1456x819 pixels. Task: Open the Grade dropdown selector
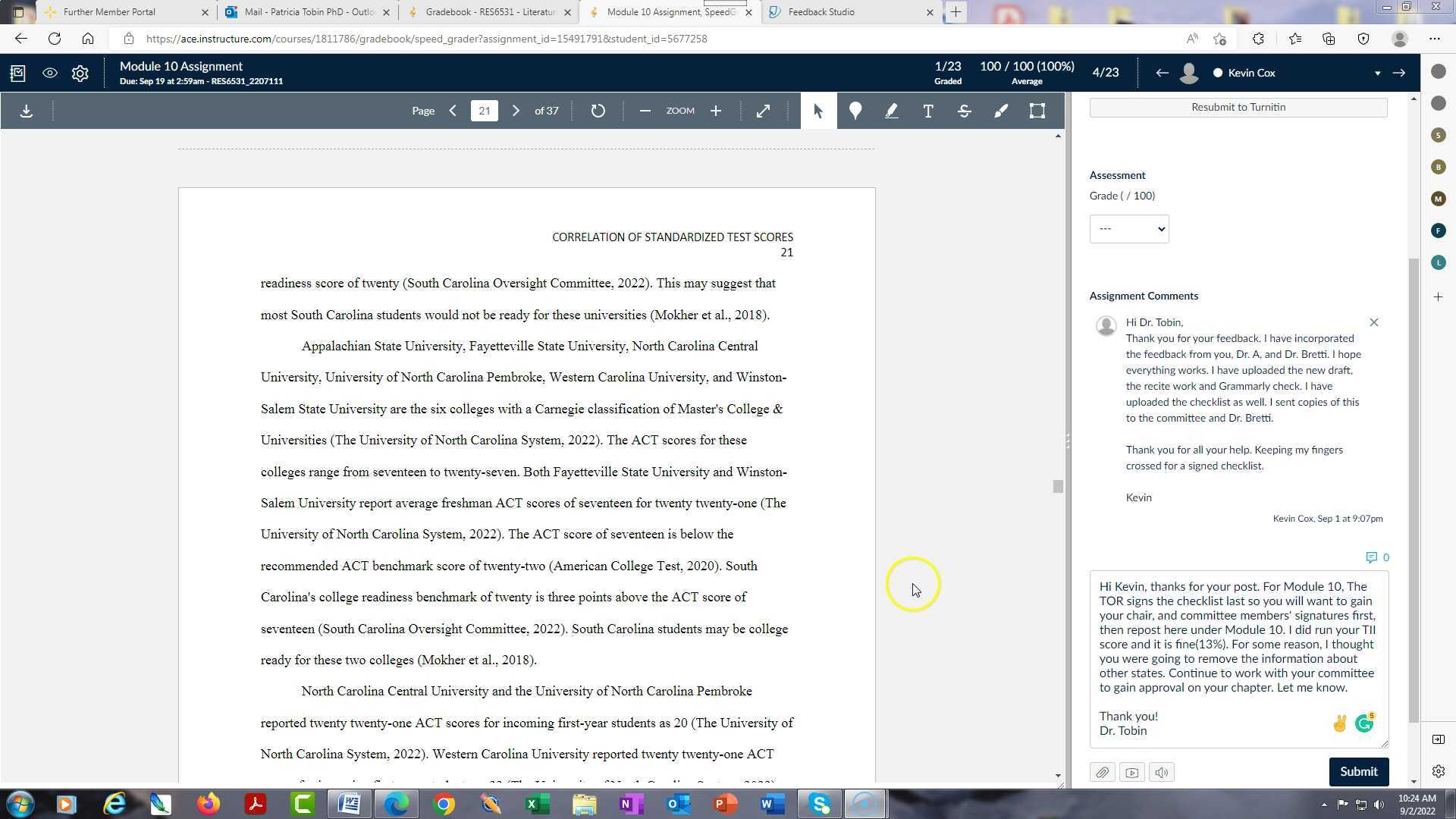tap(1128, 229)
